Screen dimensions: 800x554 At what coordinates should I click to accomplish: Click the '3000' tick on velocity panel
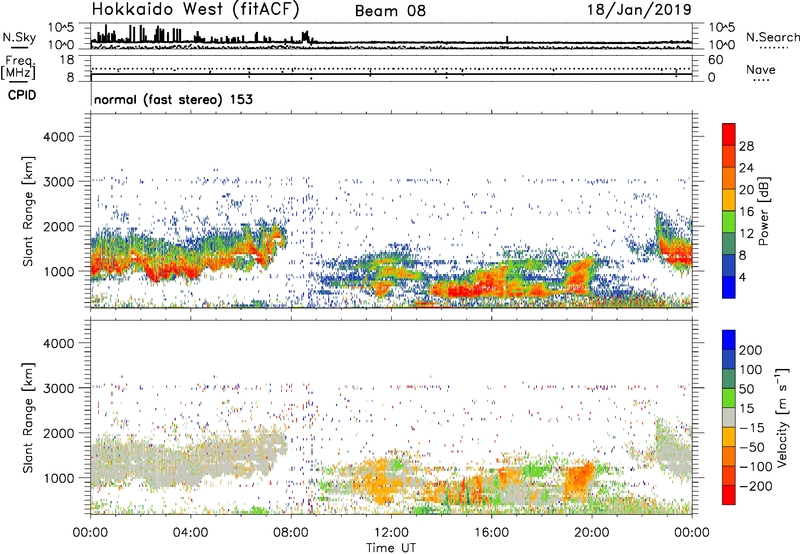coord(58,388)
